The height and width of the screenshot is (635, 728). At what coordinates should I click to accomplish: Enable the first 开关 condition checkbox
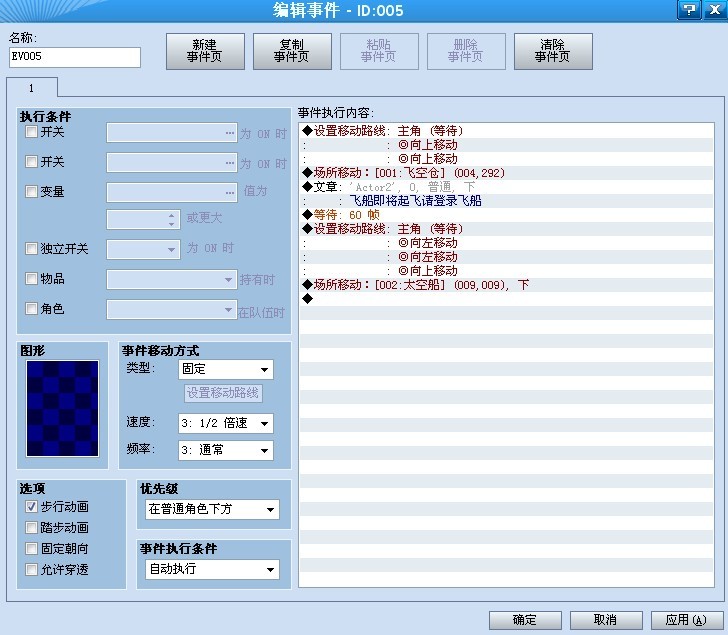click(x=31, y=132)
